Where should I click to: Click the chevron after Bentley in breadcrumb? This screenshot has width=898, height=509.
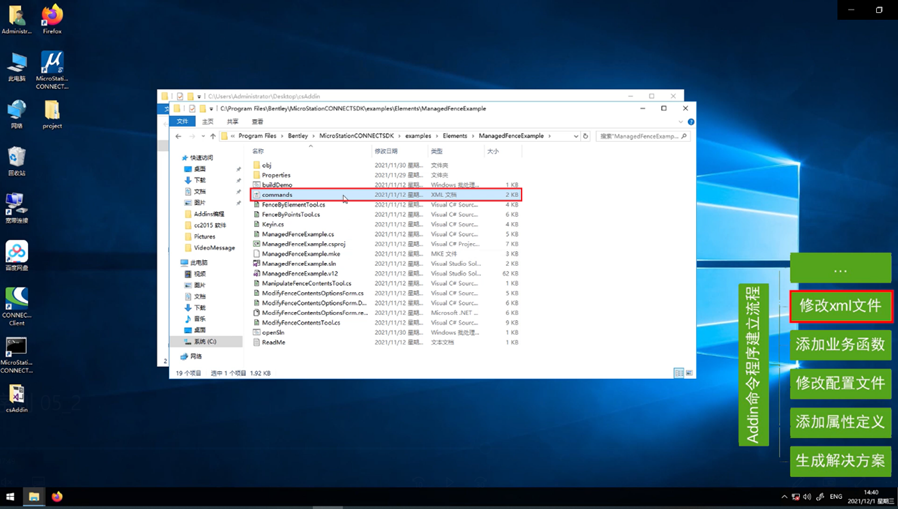(x=313, y=136)
